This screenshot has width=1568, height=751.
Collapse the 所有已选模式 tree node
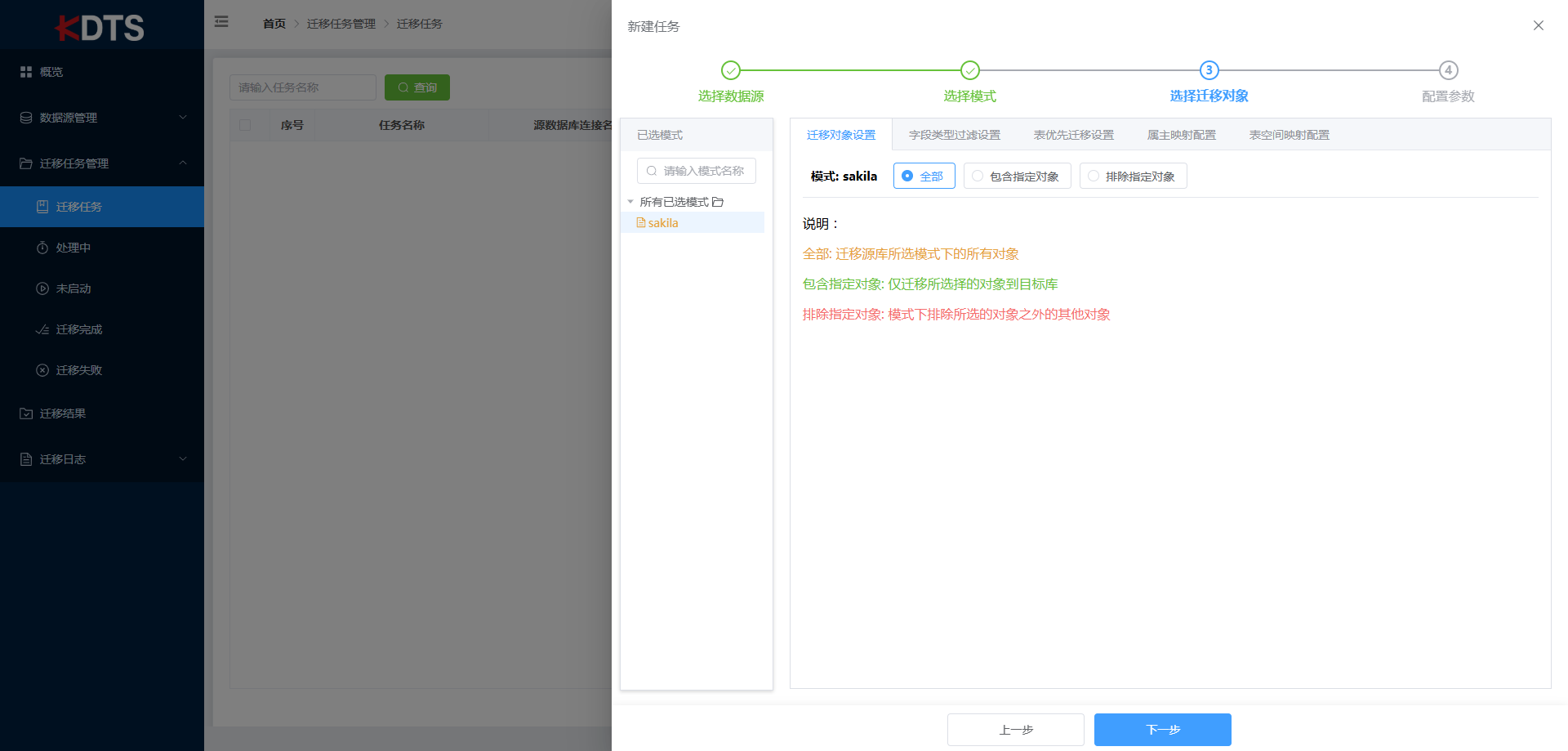coord(630,202)
